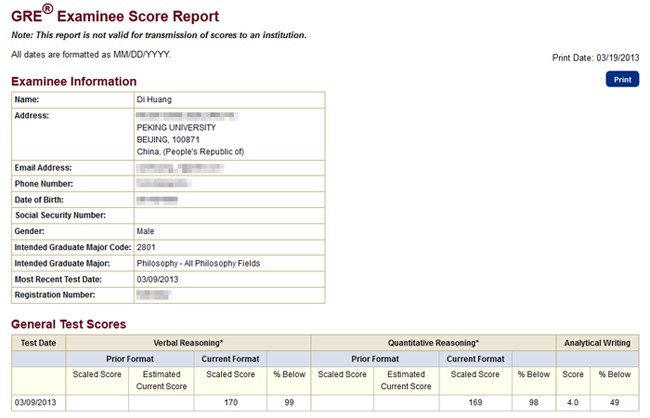The height and width of the screenshot is (418, 650).
Task: Click 'Intended Graduate Major Code:' label
Action: 73,248
